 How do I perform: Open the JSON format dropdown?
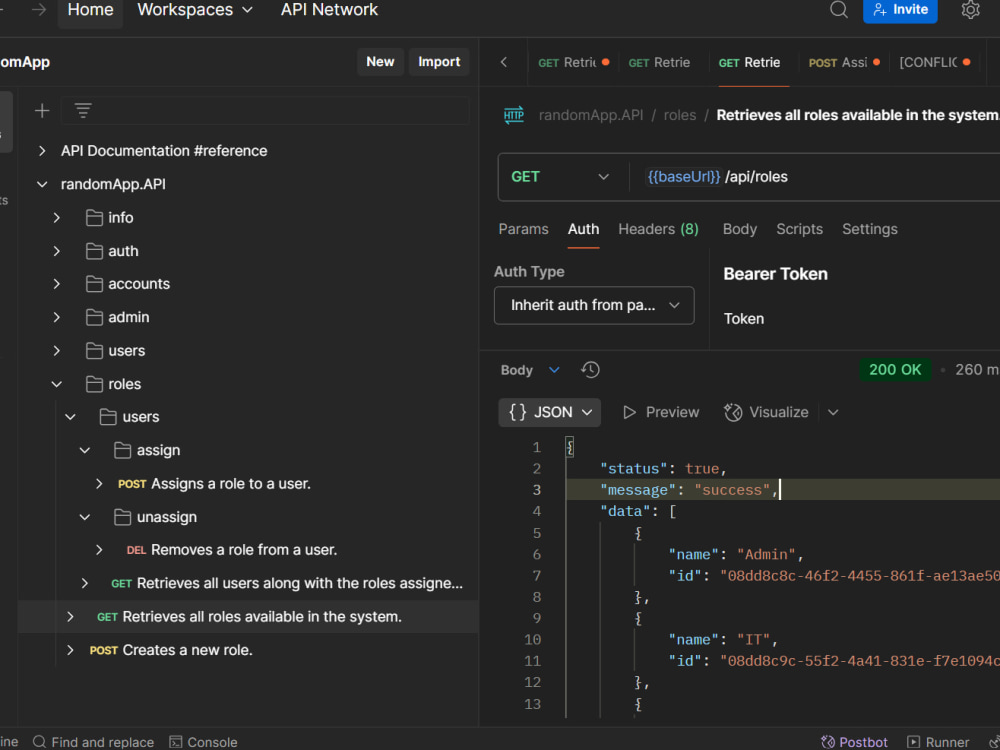pyautogui.click(x=550, y=413)
